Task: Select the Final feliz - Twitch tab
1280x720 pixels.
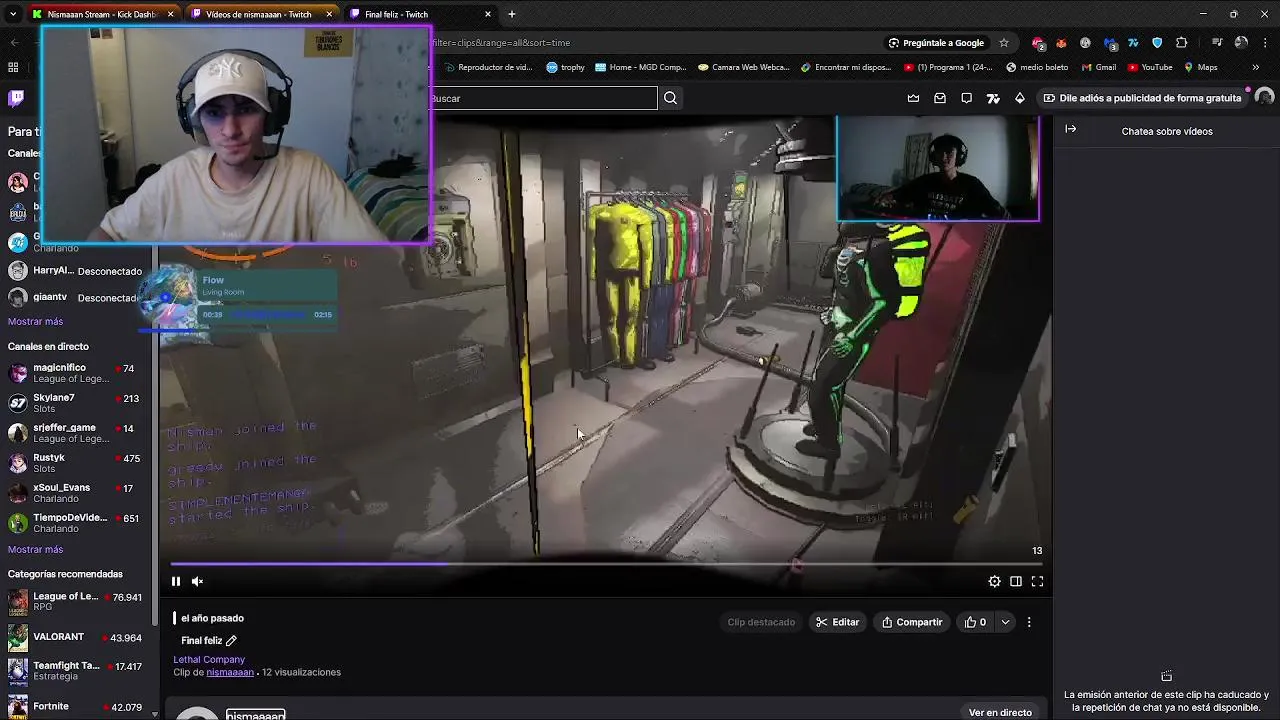Action: pyautogui.click(x=420, y=14)
